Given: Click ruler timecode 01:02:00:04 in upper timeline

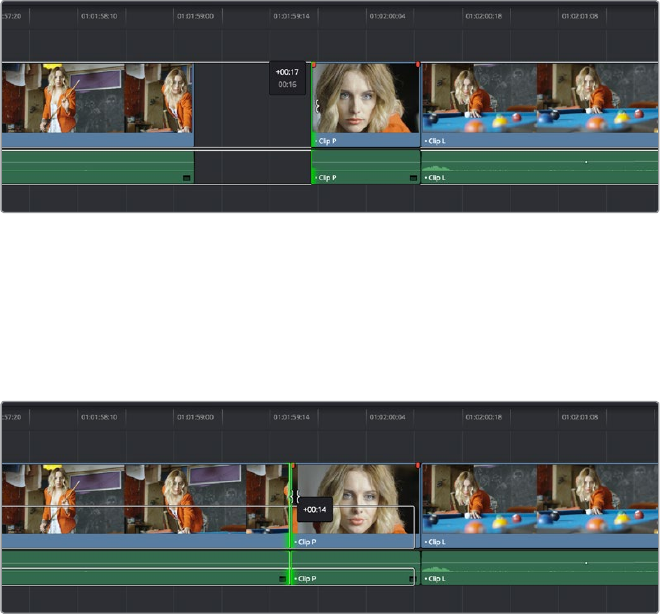Looking at the screenshot, I should click(x=387, y=16).
